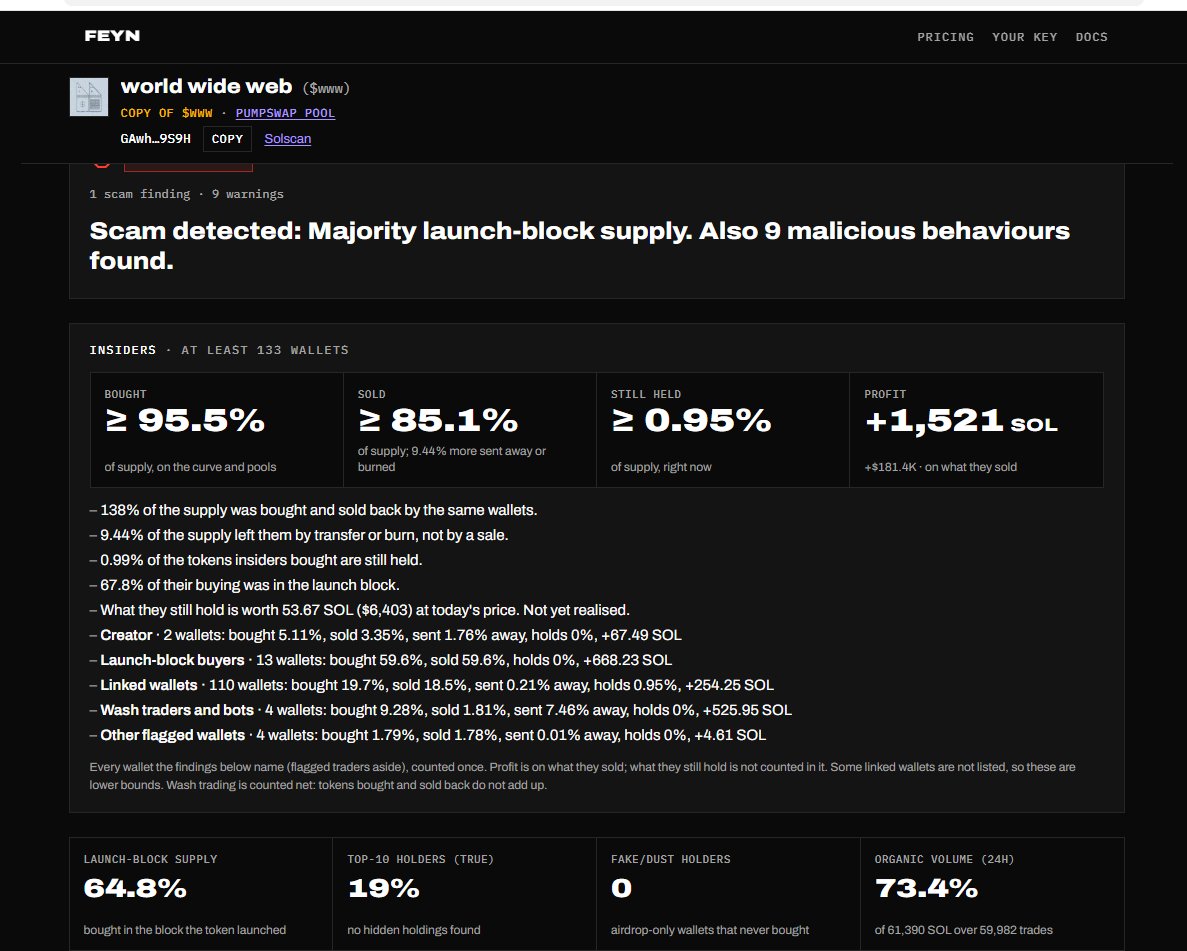Image resolution: width=1187 pixels, height=951 pixels.
Task: Click the 'worth 53.67 SOL' line
Action: 360,610
